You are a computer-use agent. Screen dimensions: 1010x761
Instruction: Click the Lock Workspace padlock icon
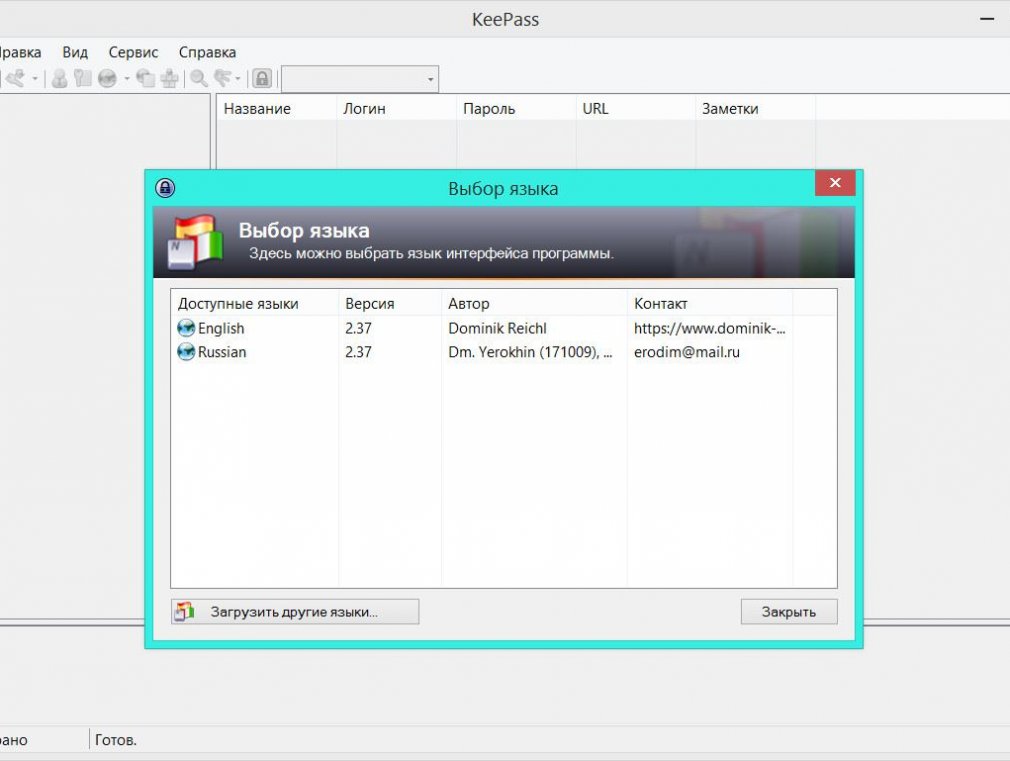(262, 79)
